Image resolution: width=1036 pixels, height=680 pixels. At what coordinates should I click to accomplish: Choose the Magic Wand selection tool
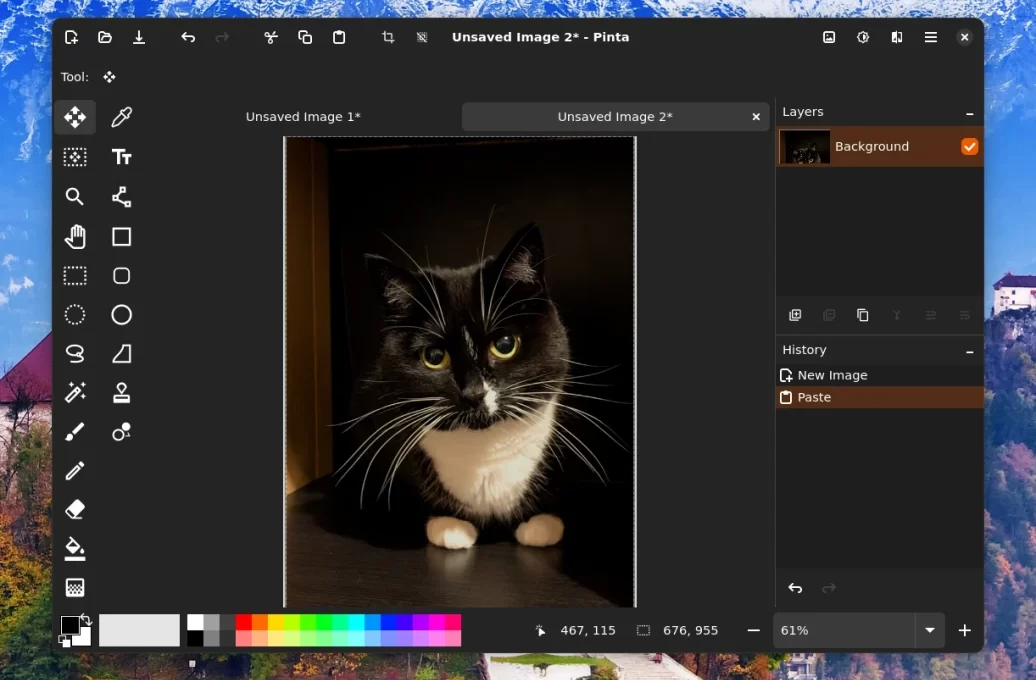click(75, 393)
